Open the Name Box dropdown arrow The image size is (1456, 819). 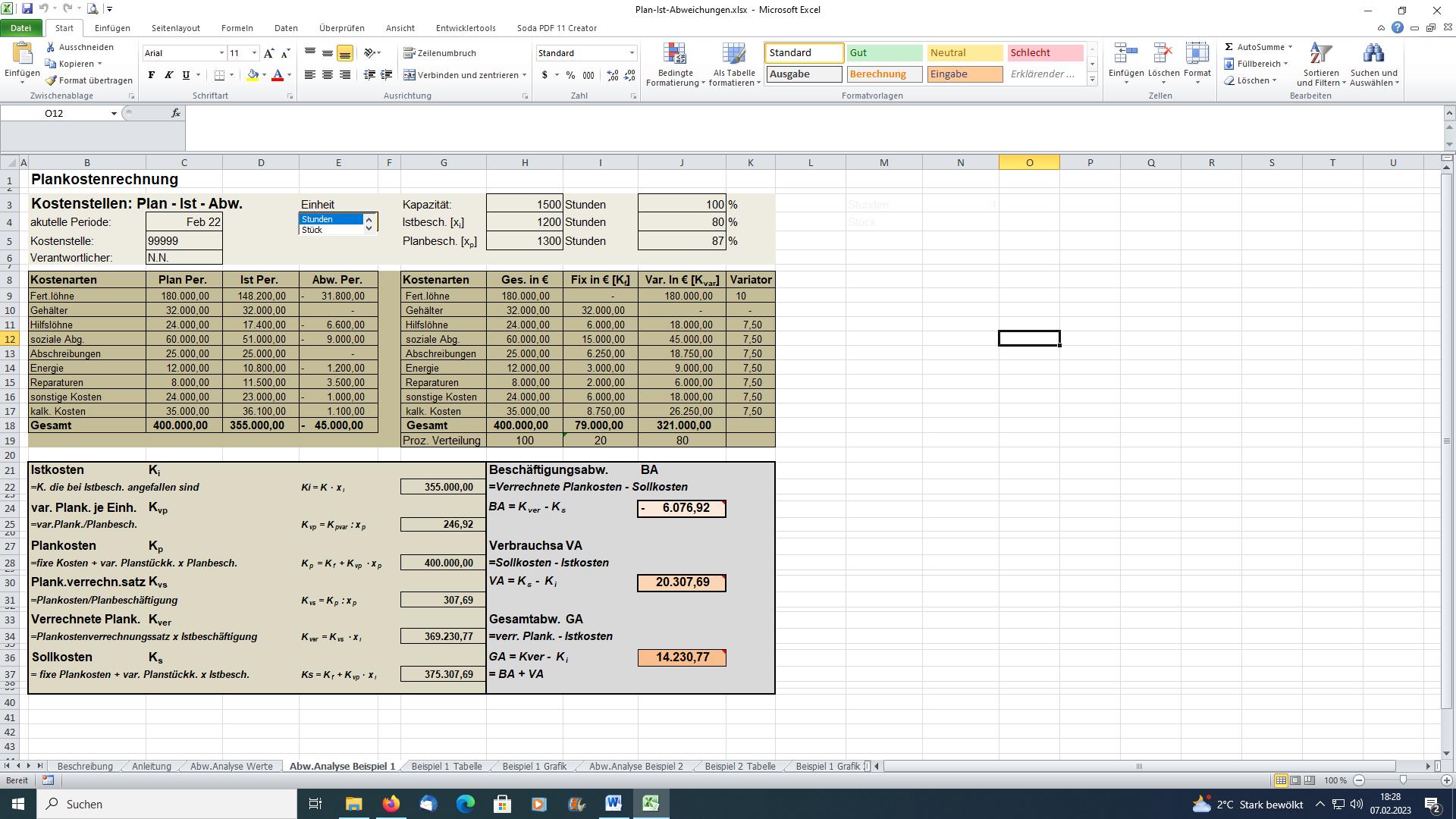coord(114,114)
